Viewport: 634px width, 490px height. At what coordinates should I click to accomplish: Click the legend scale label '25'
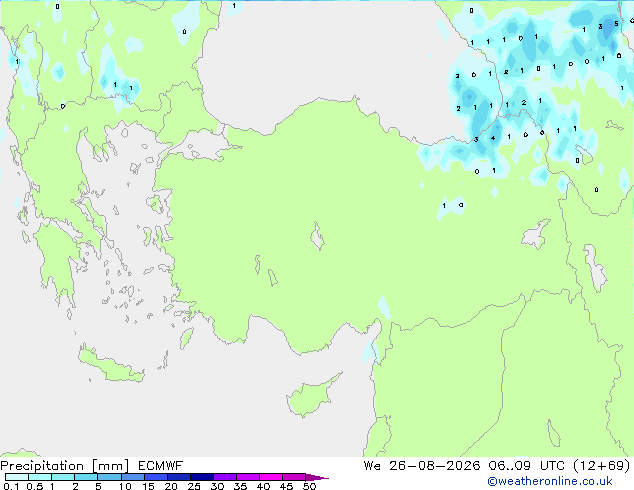[x=194, y=486]
